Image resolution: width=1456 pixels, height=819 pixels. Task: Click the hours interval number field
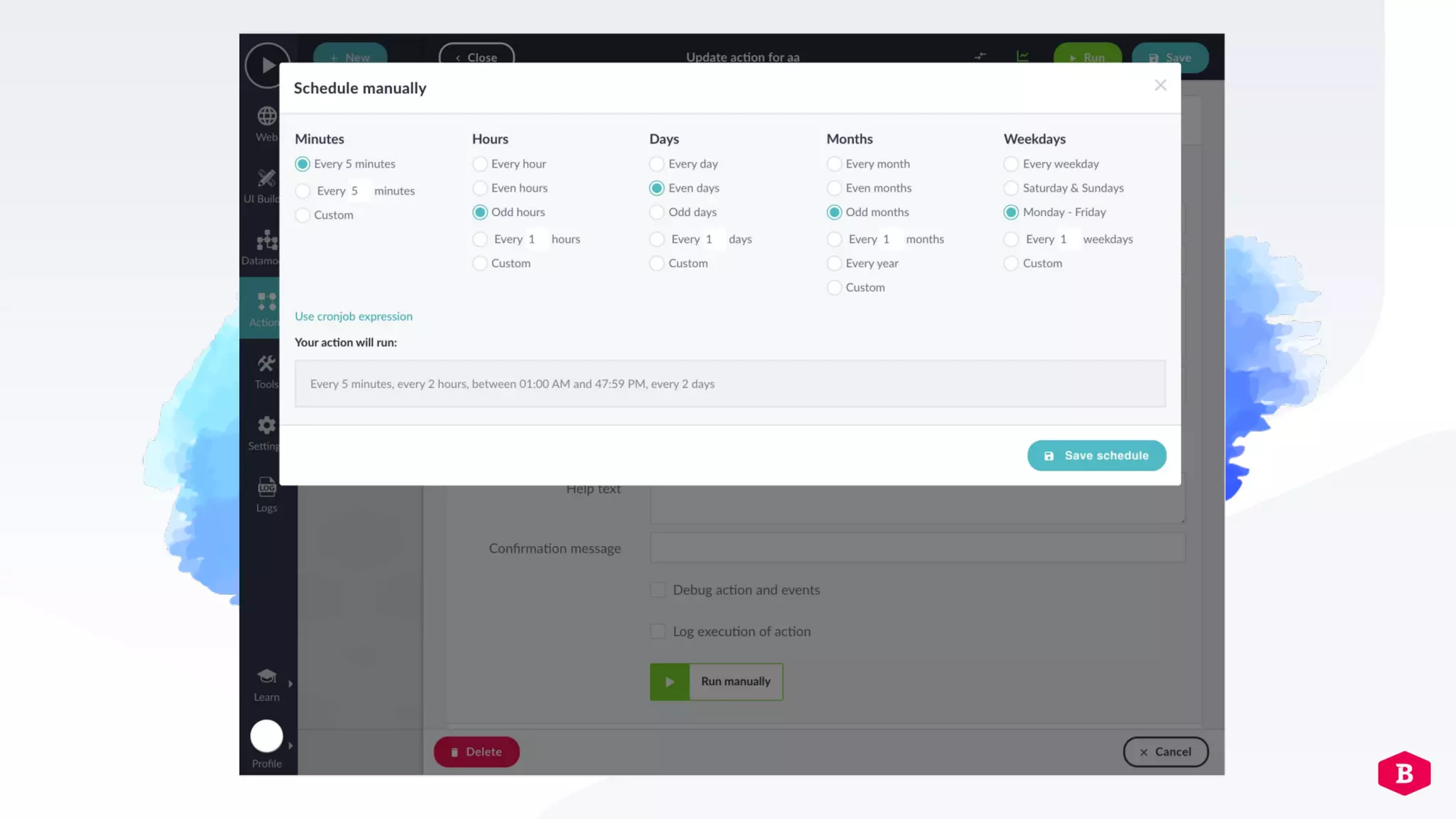537,240
